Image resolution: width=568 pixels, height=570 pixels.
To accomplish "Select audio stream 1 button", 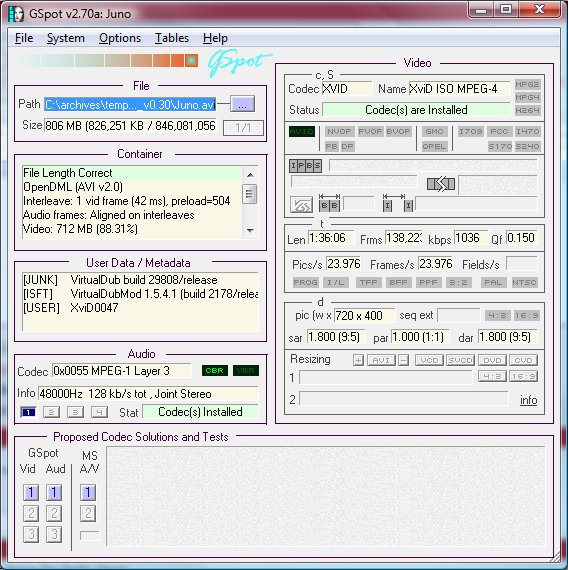I will (28, 412).
